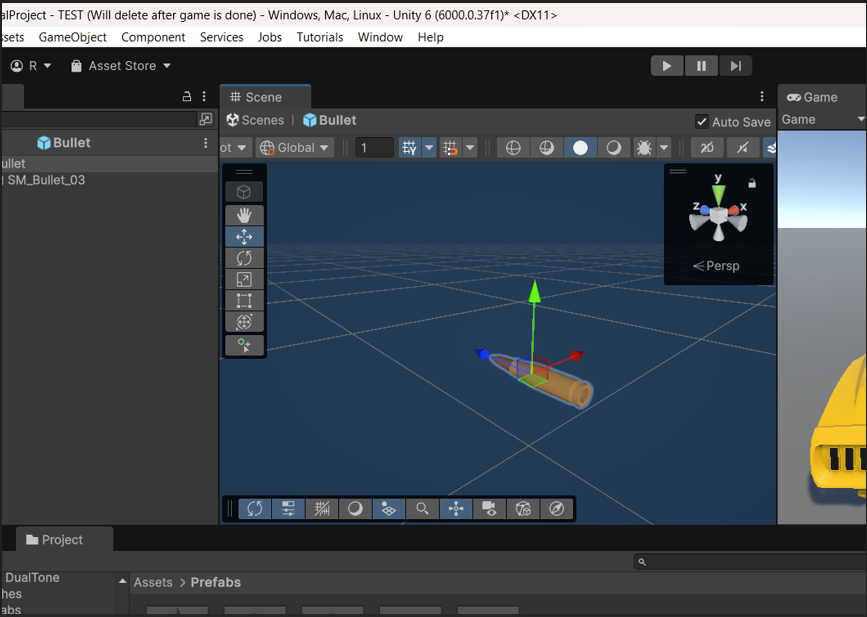Click Bullet breadcrumb in Scene view

tap(330, 120)
